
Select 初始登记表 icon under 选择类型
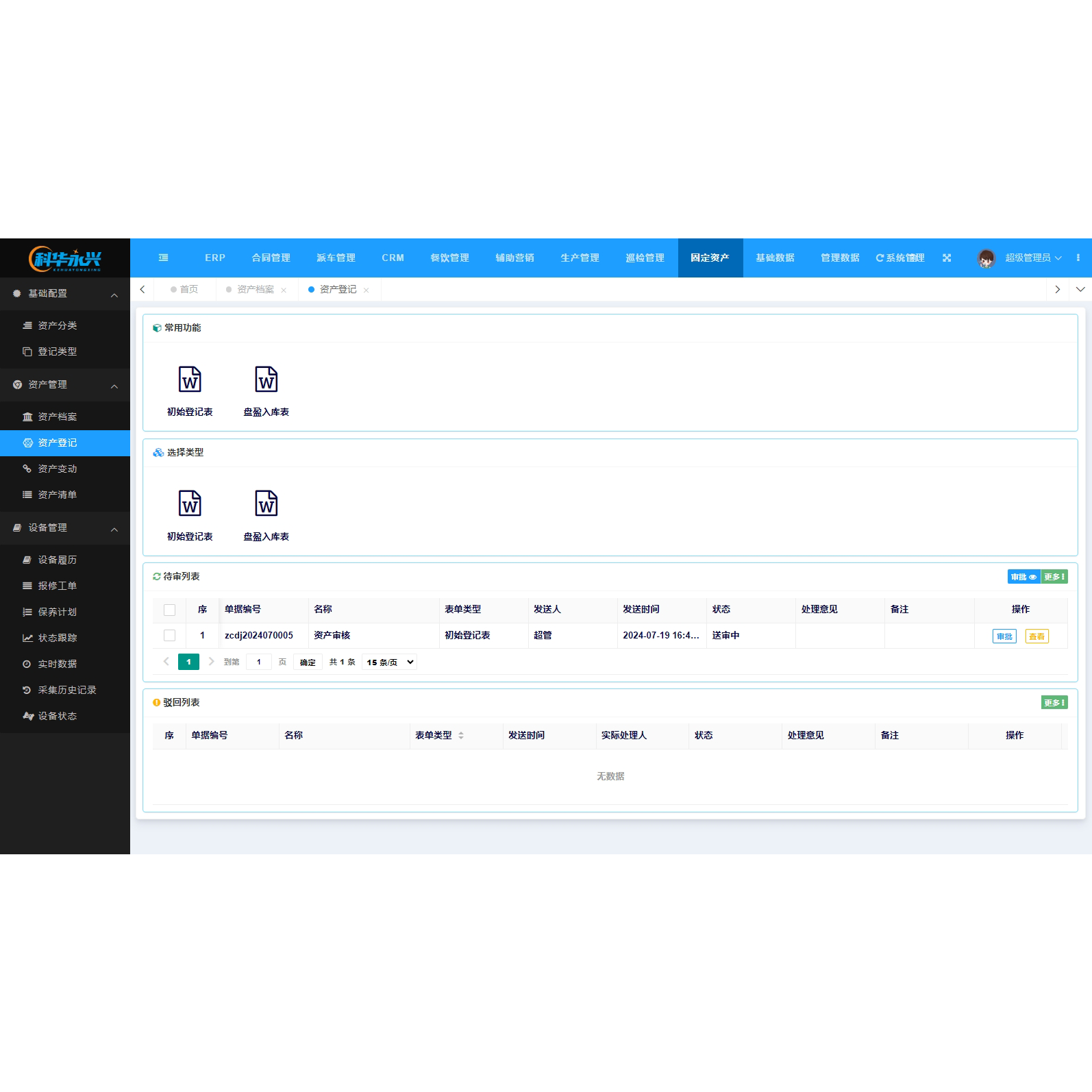click(x=190, y=504)
